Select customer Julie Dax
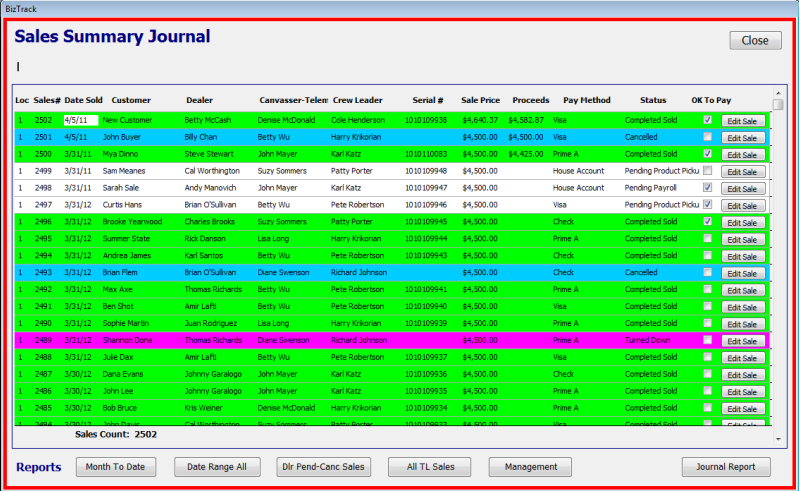The height and width of the screenshot is (491, 800). pos(118,357)
